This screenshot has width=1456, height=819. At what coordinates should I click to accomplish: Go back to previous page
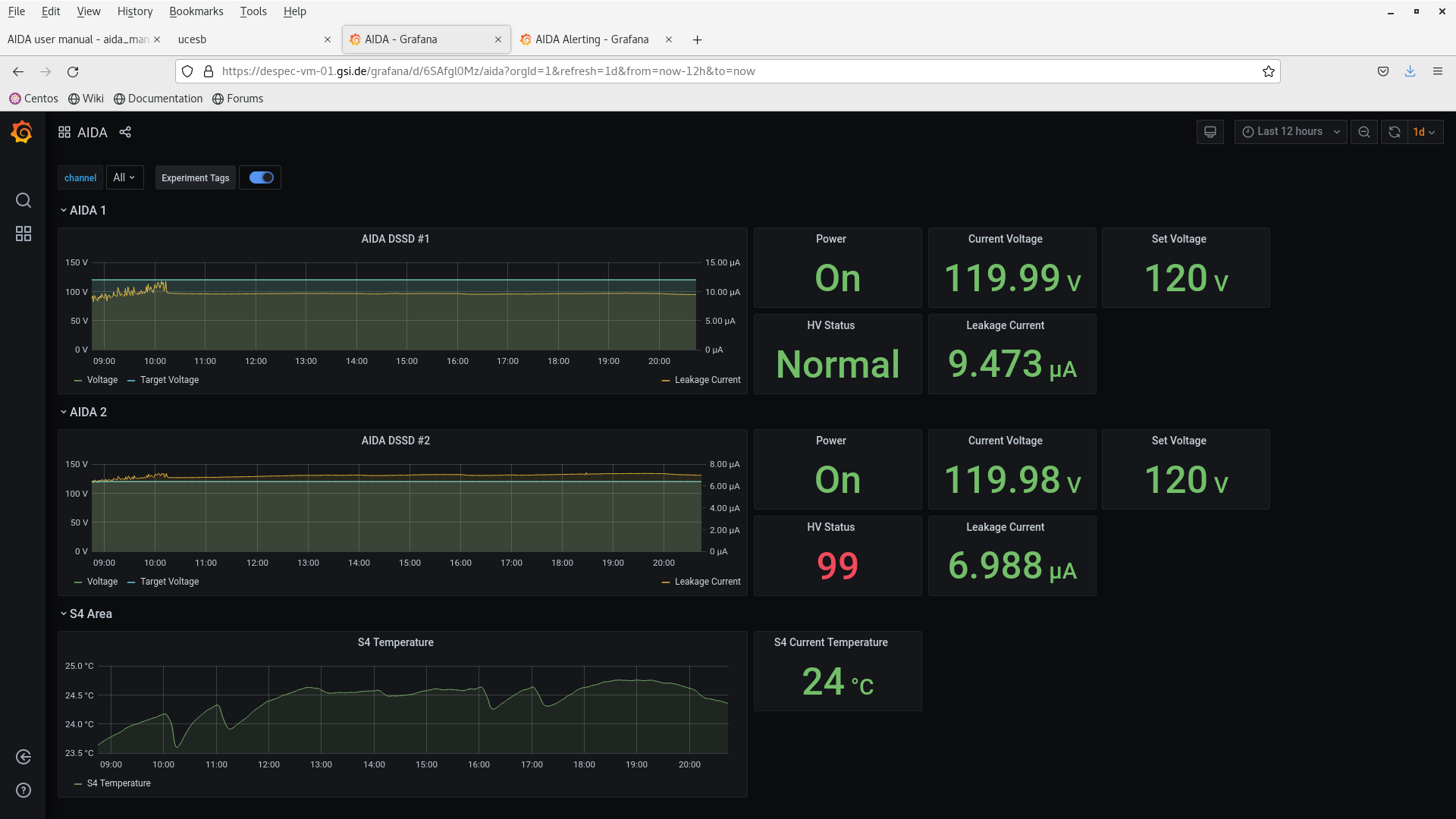18,71
